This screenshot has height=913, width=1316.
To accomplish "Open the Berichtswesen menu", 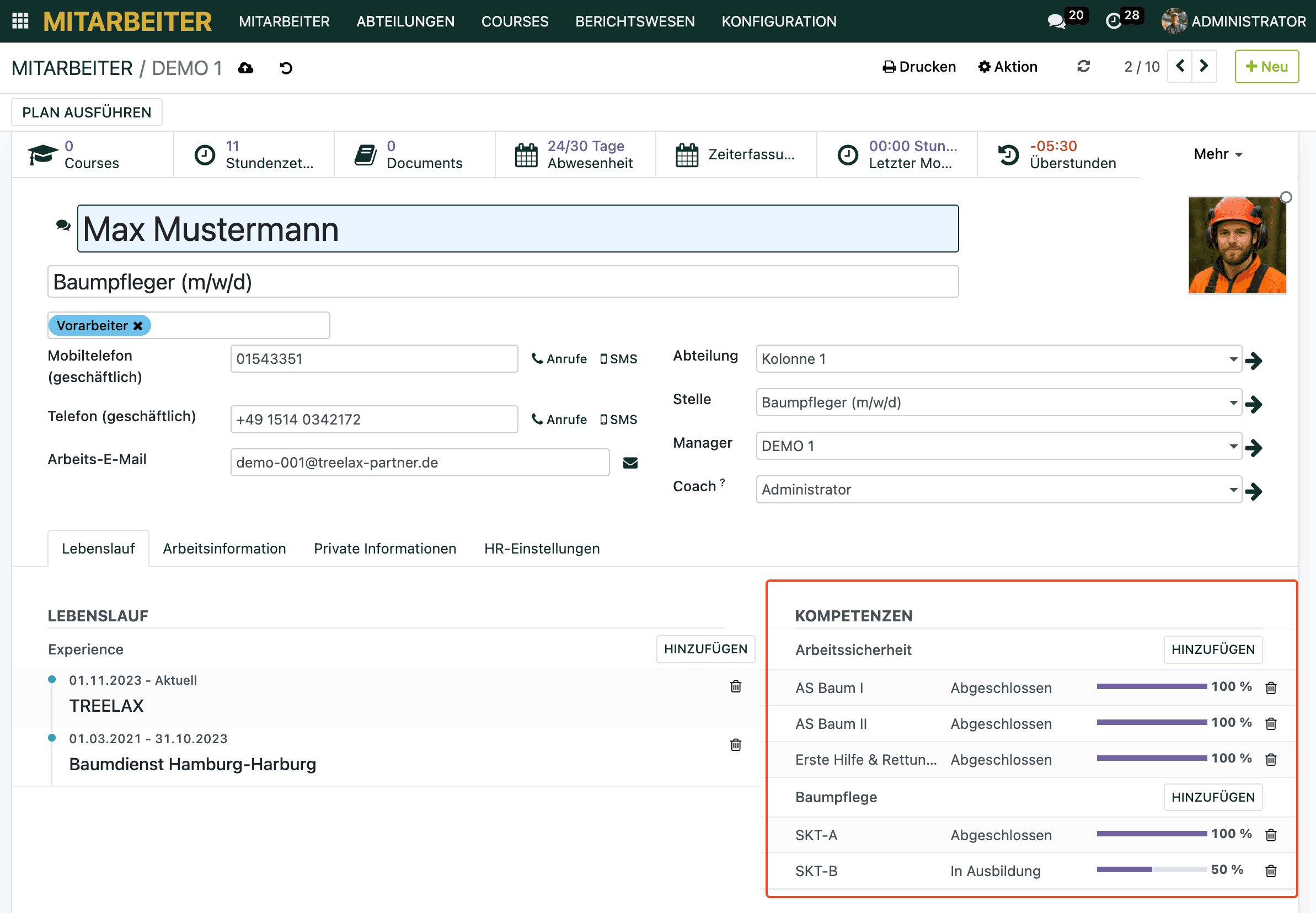I will click(634, 21).
